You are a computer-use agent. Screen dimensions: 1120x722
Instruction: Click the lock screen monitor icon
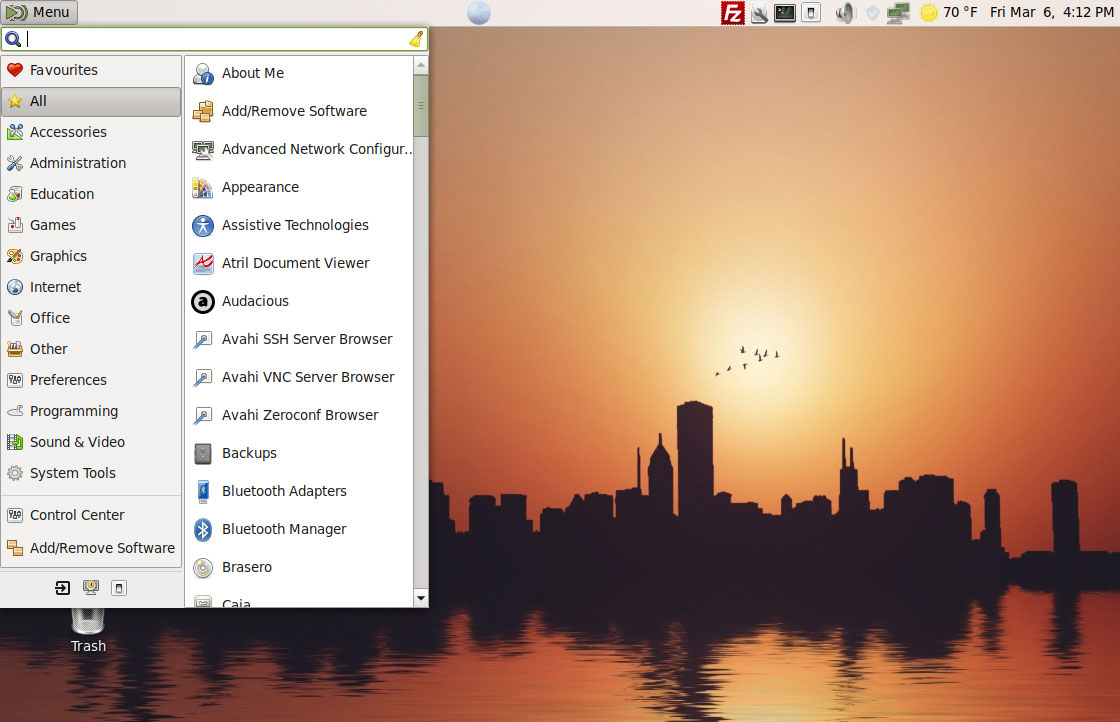tap(91, 588)
